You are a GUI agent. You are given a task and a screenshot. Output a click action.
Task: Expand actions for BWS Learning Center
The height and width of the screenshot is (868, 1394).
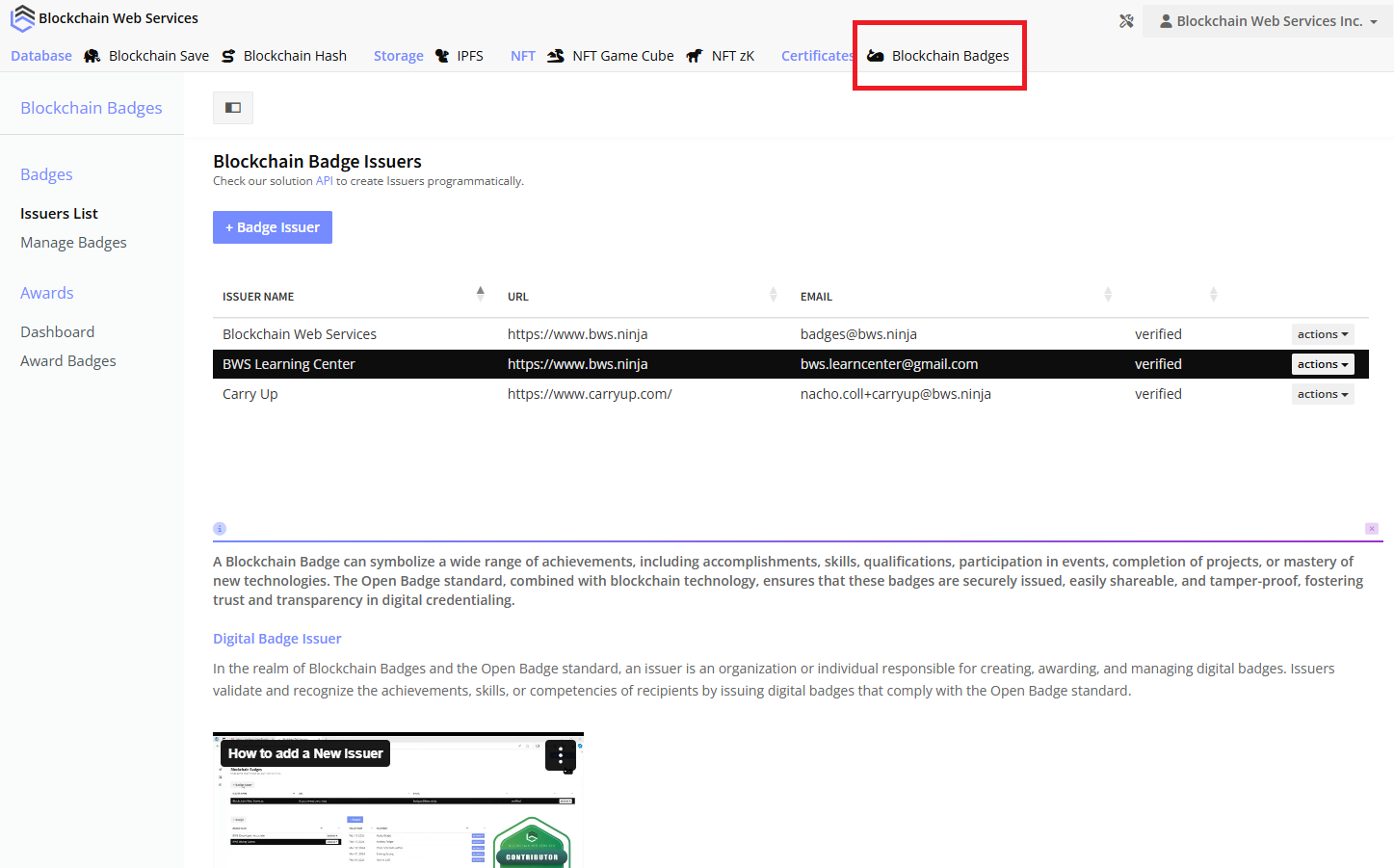pyautogui.click(x=1322, y=364)
